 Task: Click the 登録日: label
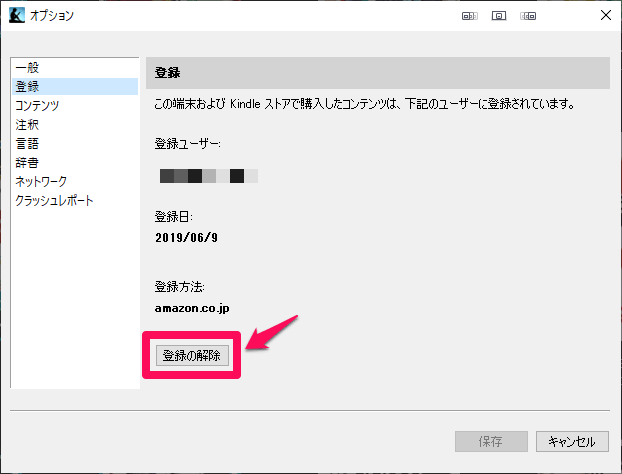(174, 217)
